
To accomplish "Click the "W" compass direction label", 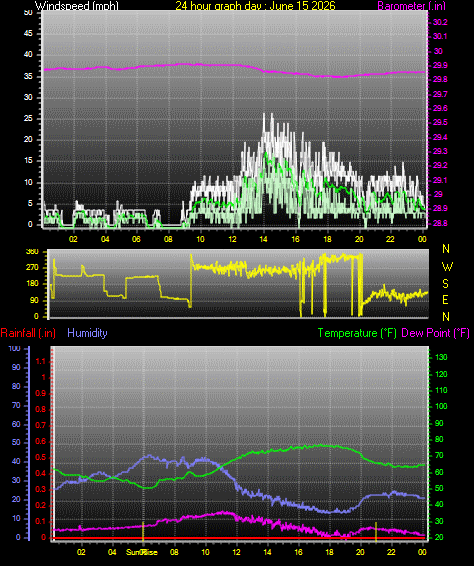I will click(x=447, y=267).
